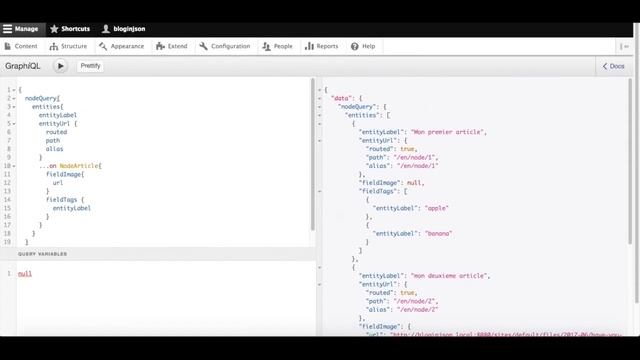Click fieldImage in the query editor
Image resolution: width=640 pixels, height=360 pixels.
point(63,174)
